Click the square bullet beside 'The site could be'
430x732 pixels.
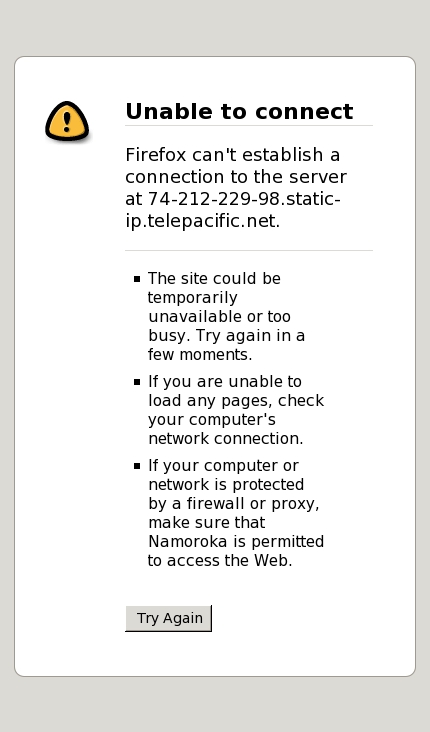pos(137,279)
